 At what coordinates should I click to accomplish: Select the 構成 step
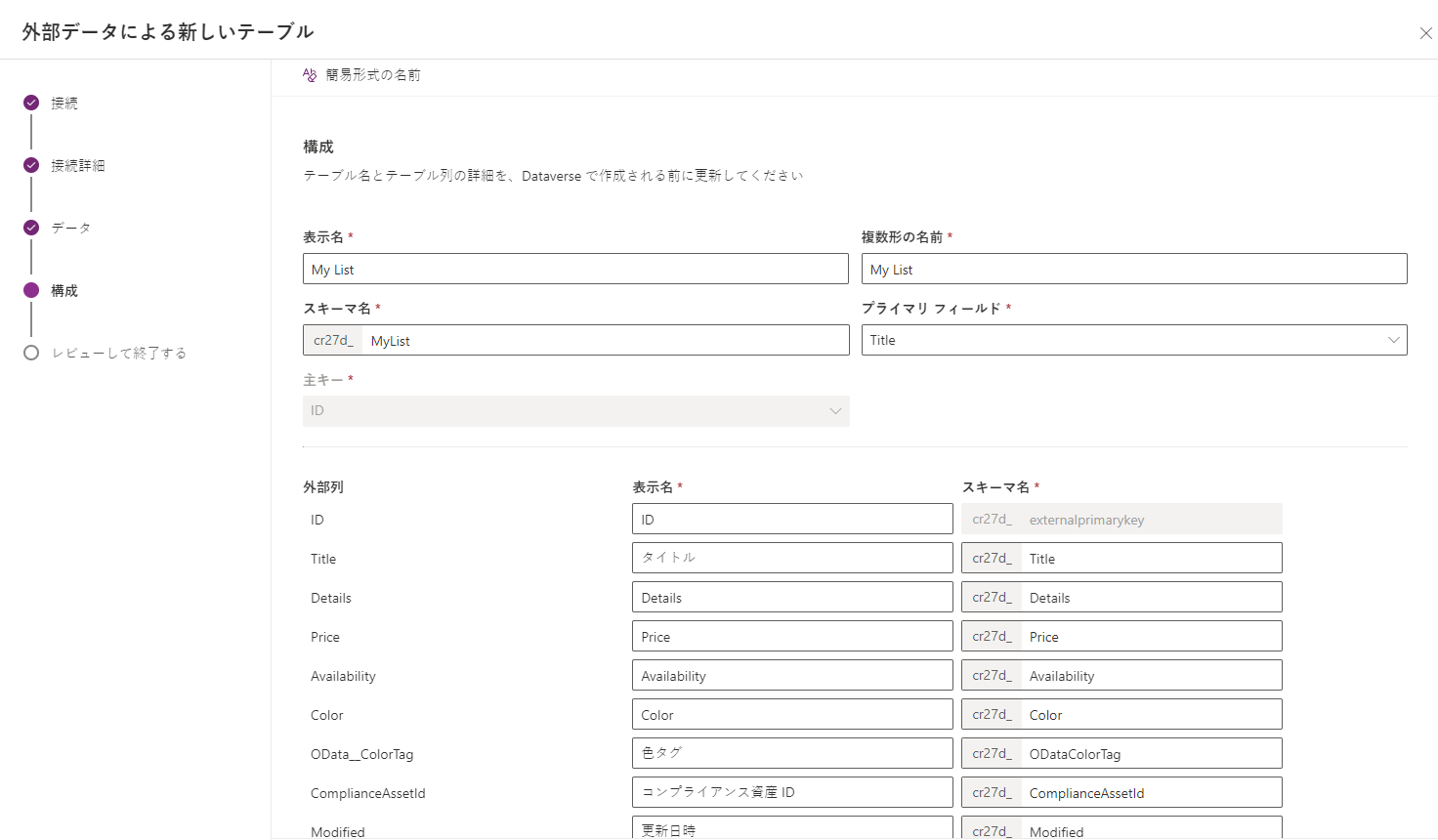[x=64, y=290]
